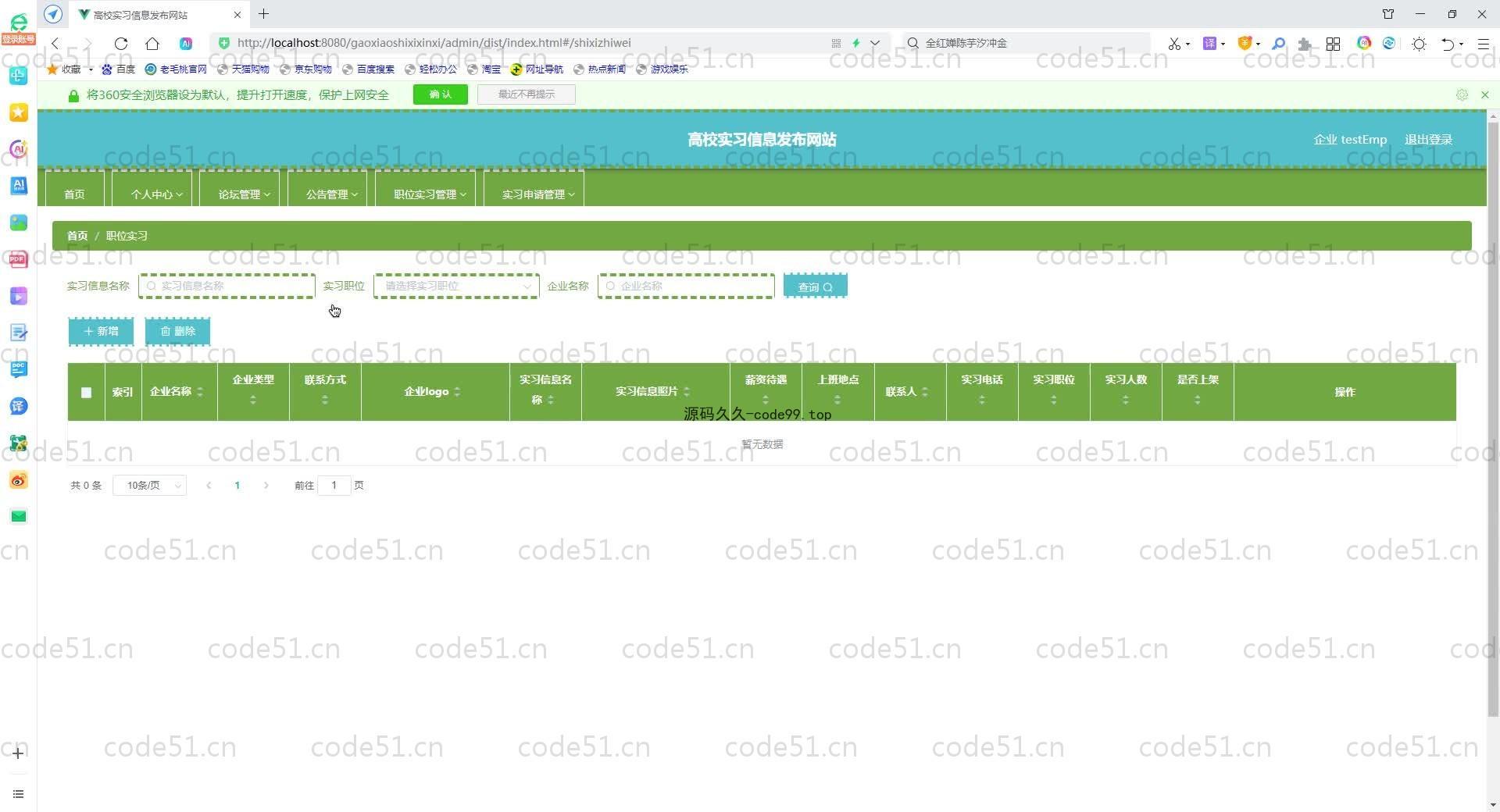Click the 前往 page number input
The width and height of the screenshot is (1500, 812).
pos(334,485)
